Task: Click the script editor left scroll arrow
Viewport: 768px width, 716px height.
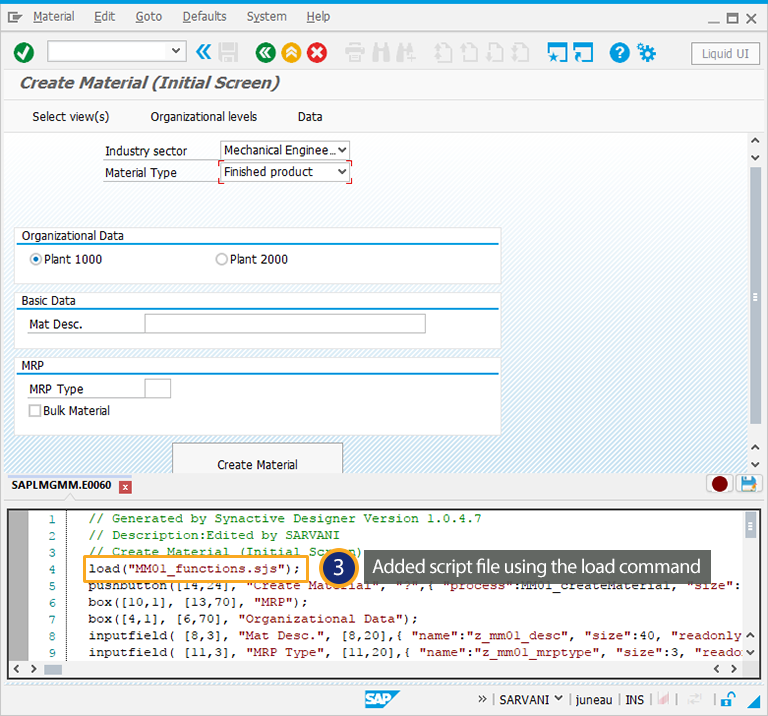Action: pyautogui.click(x=16, y=669)
